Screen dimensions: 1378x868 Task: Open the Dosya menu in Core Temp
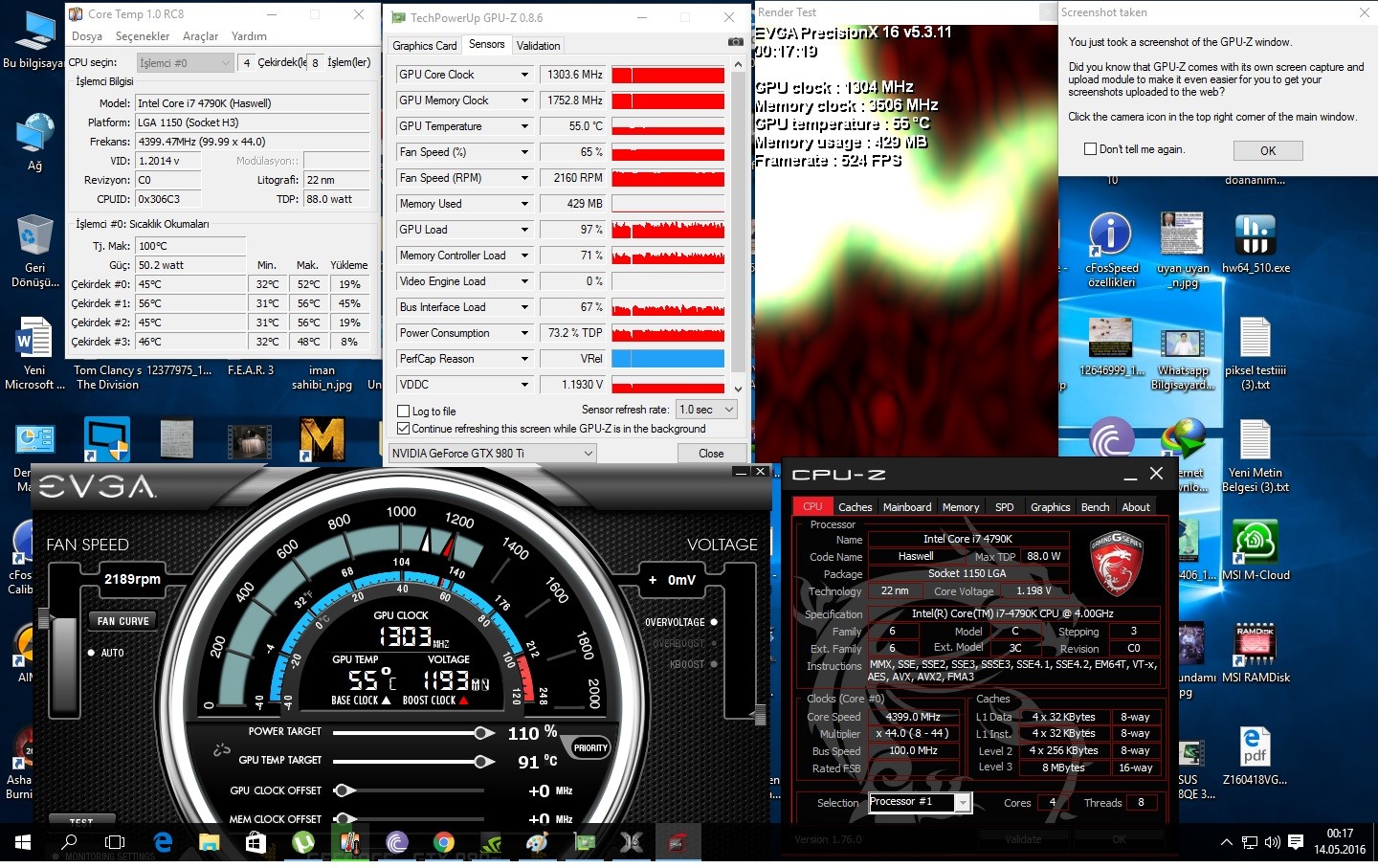[x=87, y=36]
